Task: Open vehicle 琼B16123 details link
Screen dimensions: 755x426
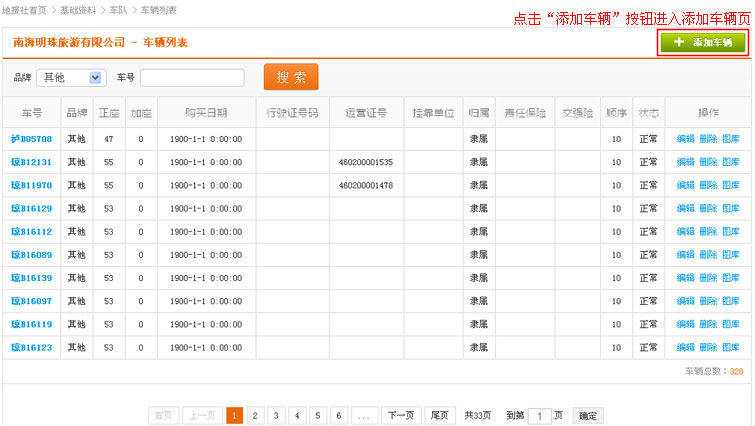Action: coord(31,347)
